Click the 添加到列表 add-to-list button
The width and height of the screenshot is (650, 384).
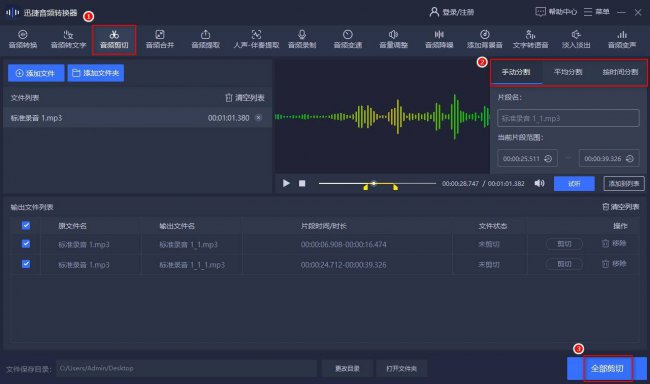coord(624,184)
